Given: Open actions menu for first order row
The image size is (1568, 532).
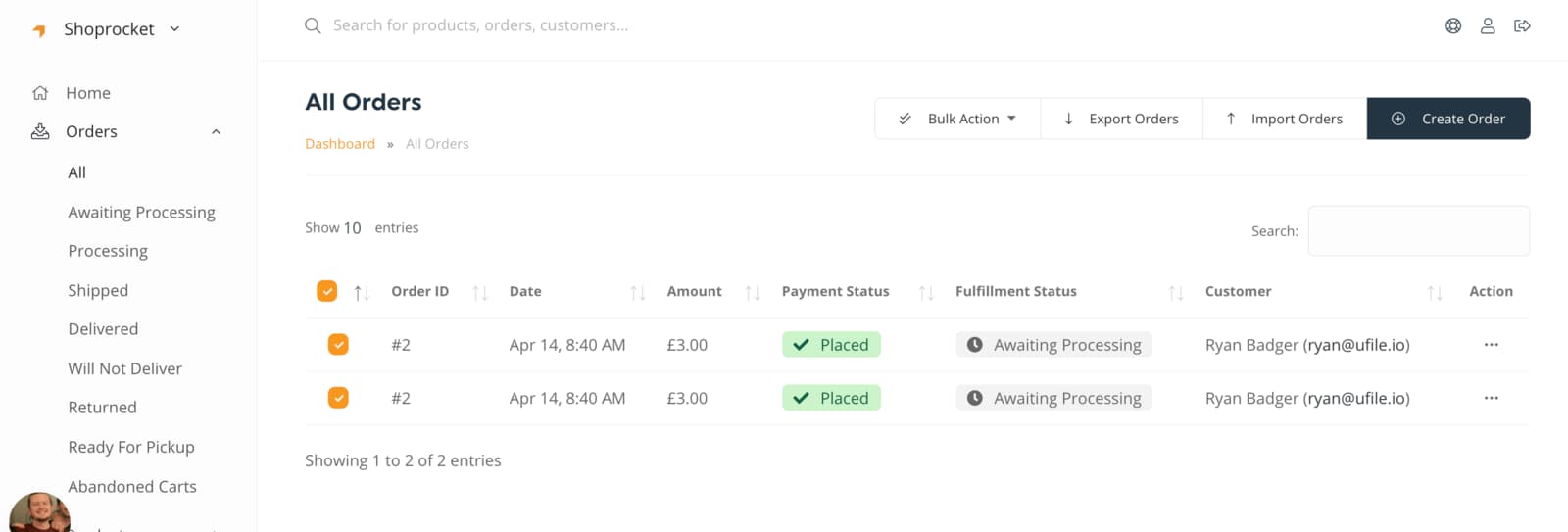Looking at the screenshot, I should 1491,345.
